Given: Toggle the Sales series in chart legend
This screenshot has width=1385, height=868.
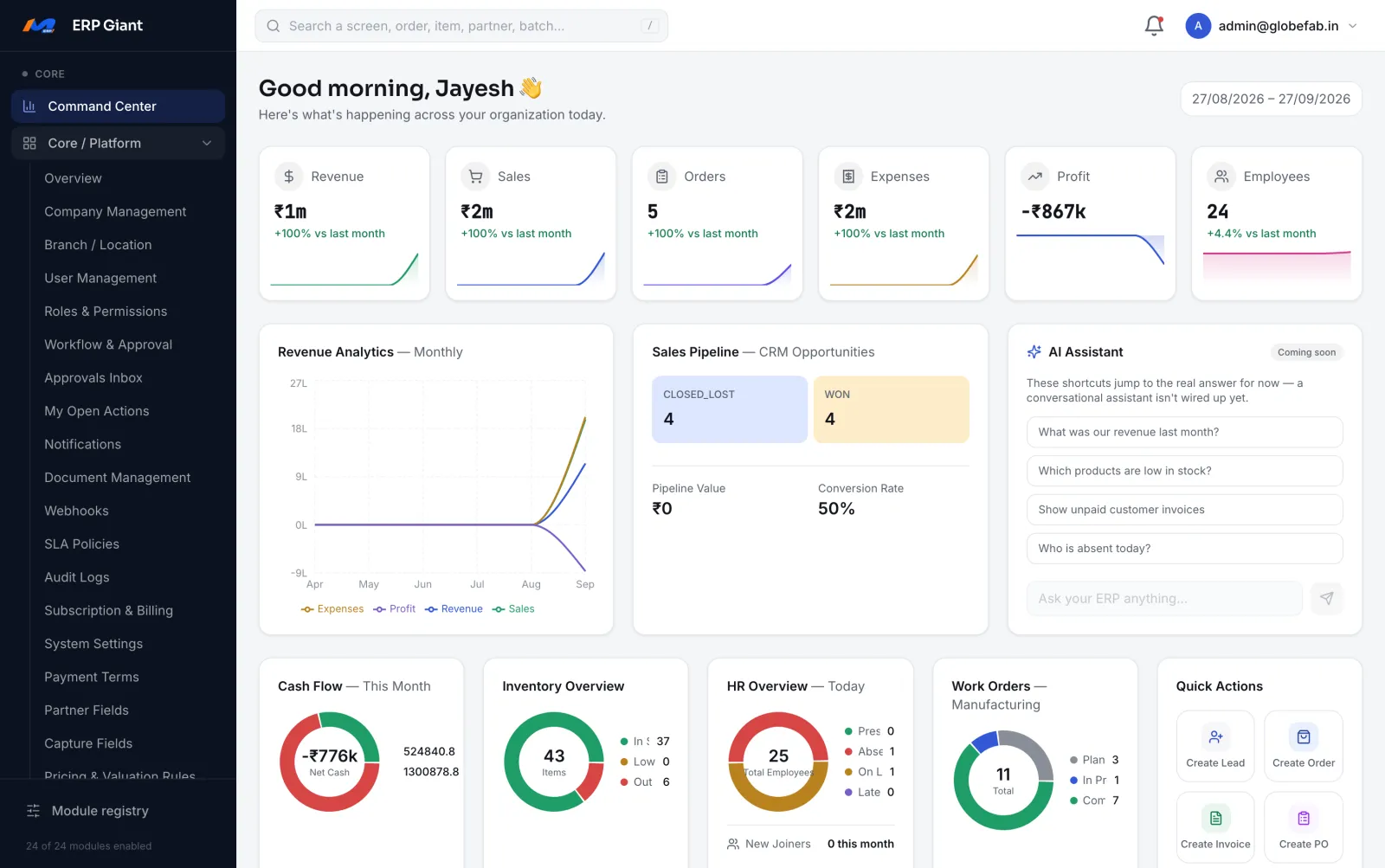Looking at the screenshot, I should [x=513, y=609].
